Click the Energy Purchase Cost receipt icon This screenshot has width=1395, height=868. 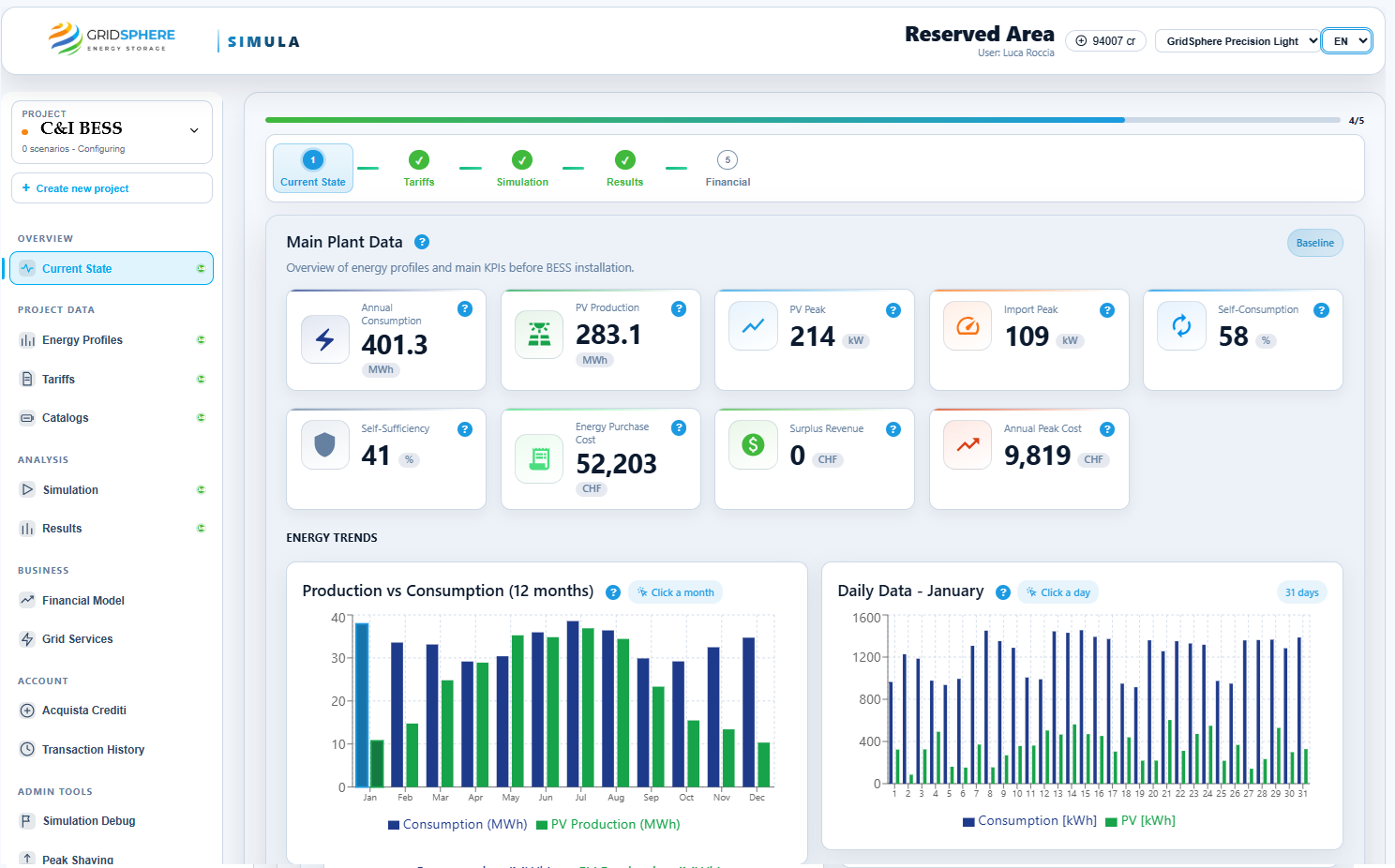[539, 458]
